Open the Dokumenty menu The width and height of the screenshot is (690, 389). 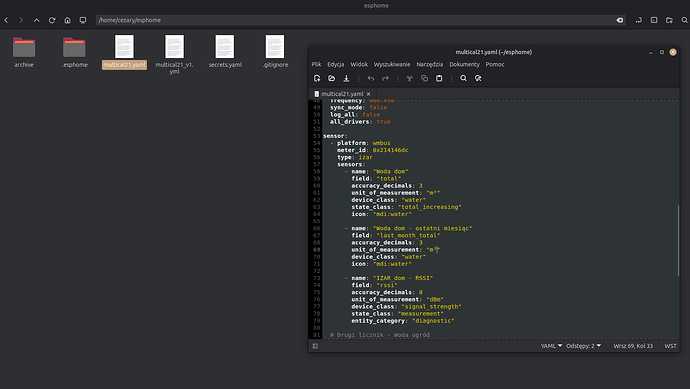[464, 64]
